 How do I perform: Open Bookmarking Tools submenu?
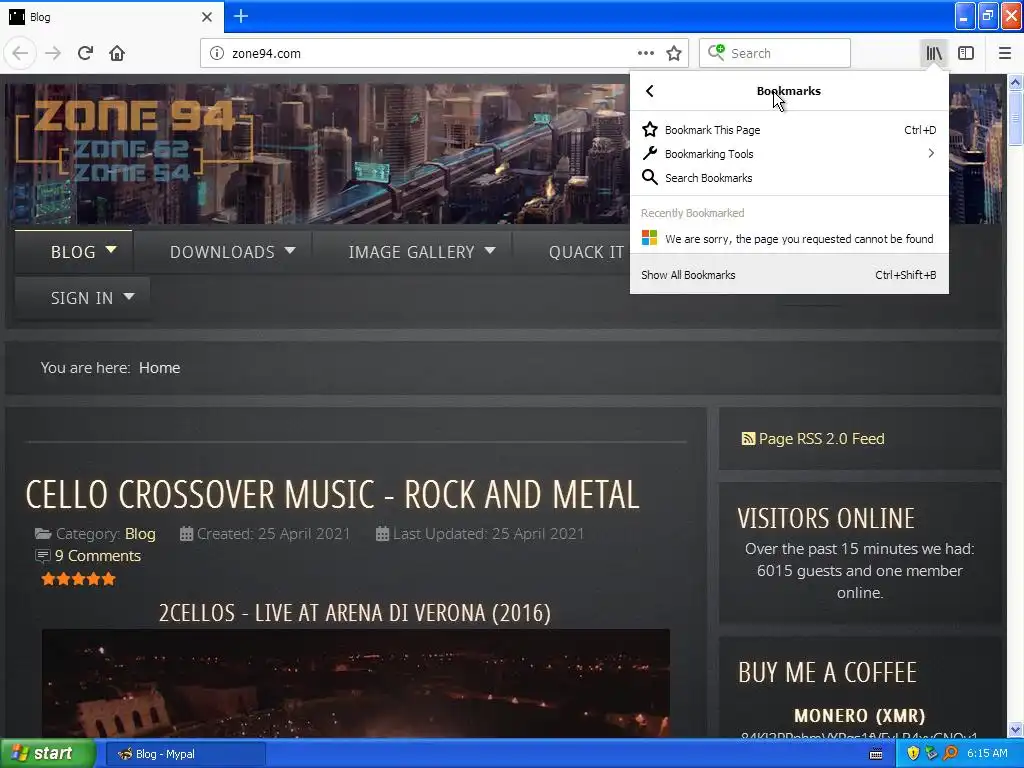coord(789,154)
